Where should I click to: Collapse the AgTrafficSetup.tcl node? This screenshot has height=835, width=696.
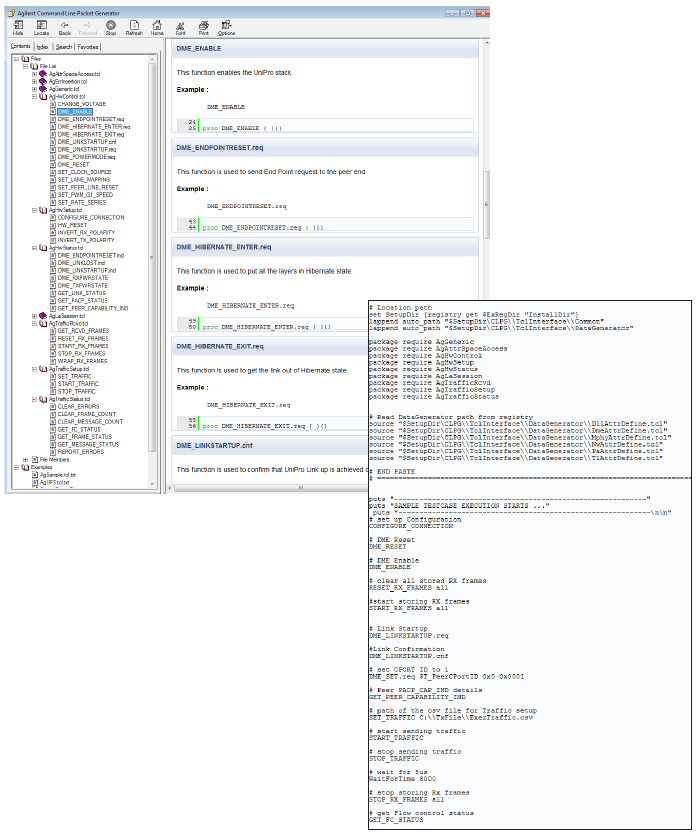pos(34,369)
